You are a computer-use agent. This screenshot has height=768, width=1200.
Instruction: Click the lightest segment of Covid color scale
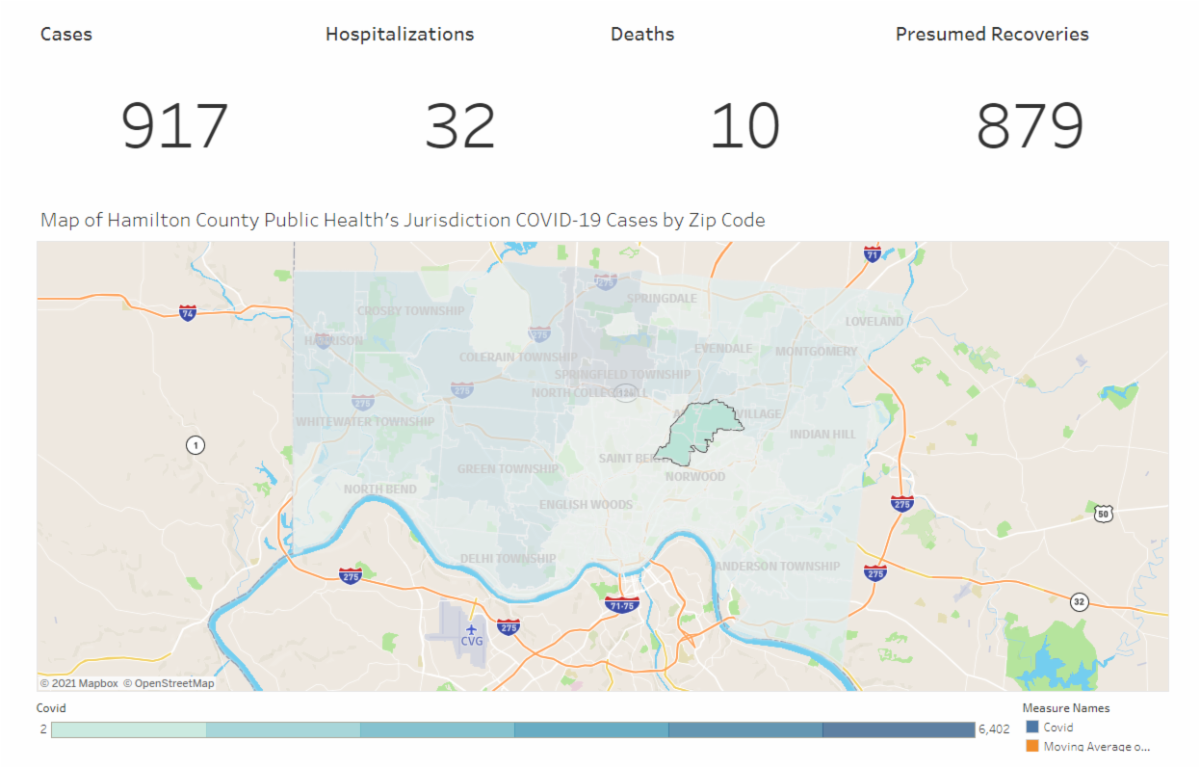[128, 730]
